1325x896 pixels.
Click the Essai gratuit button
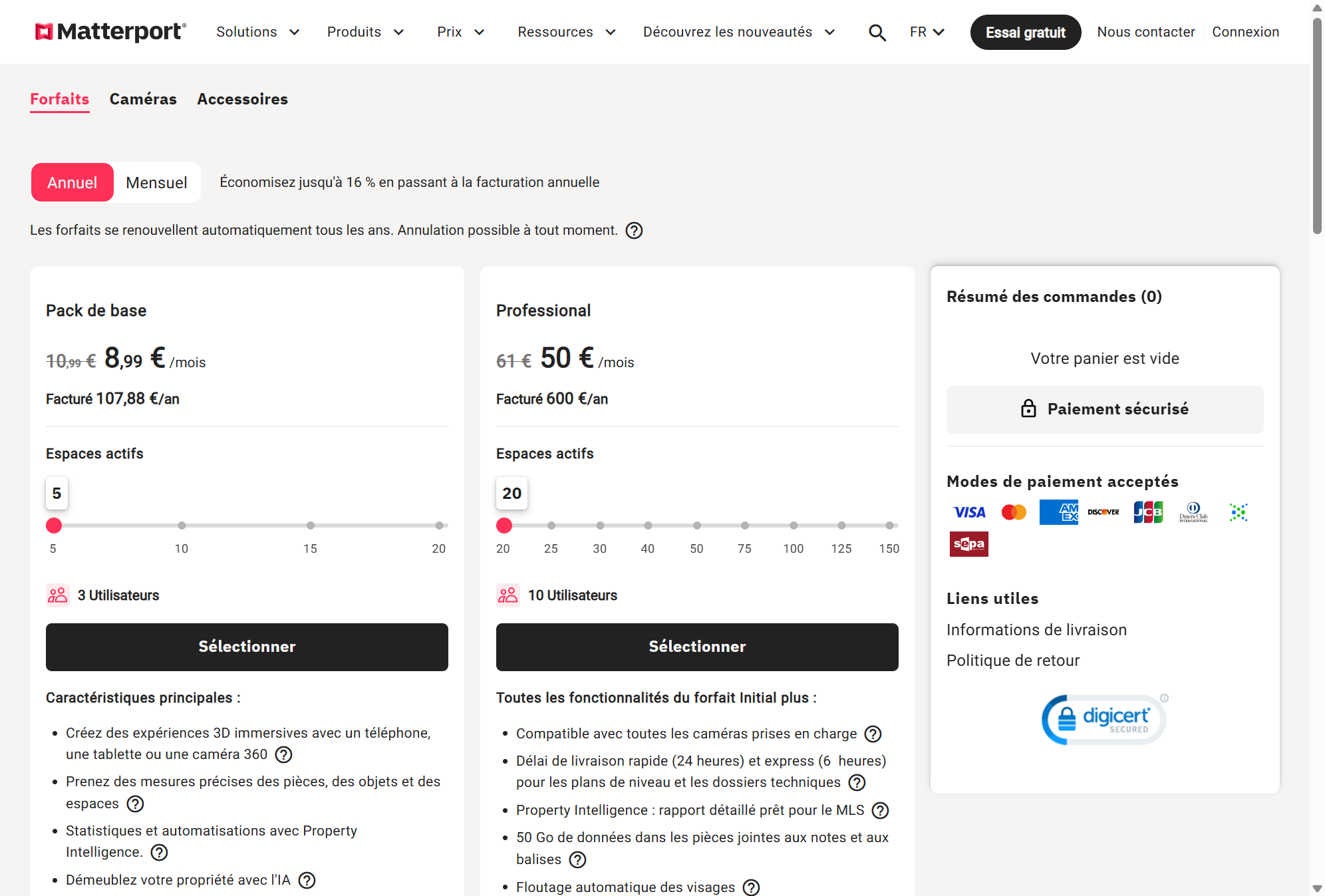(x=1026, y=32)
